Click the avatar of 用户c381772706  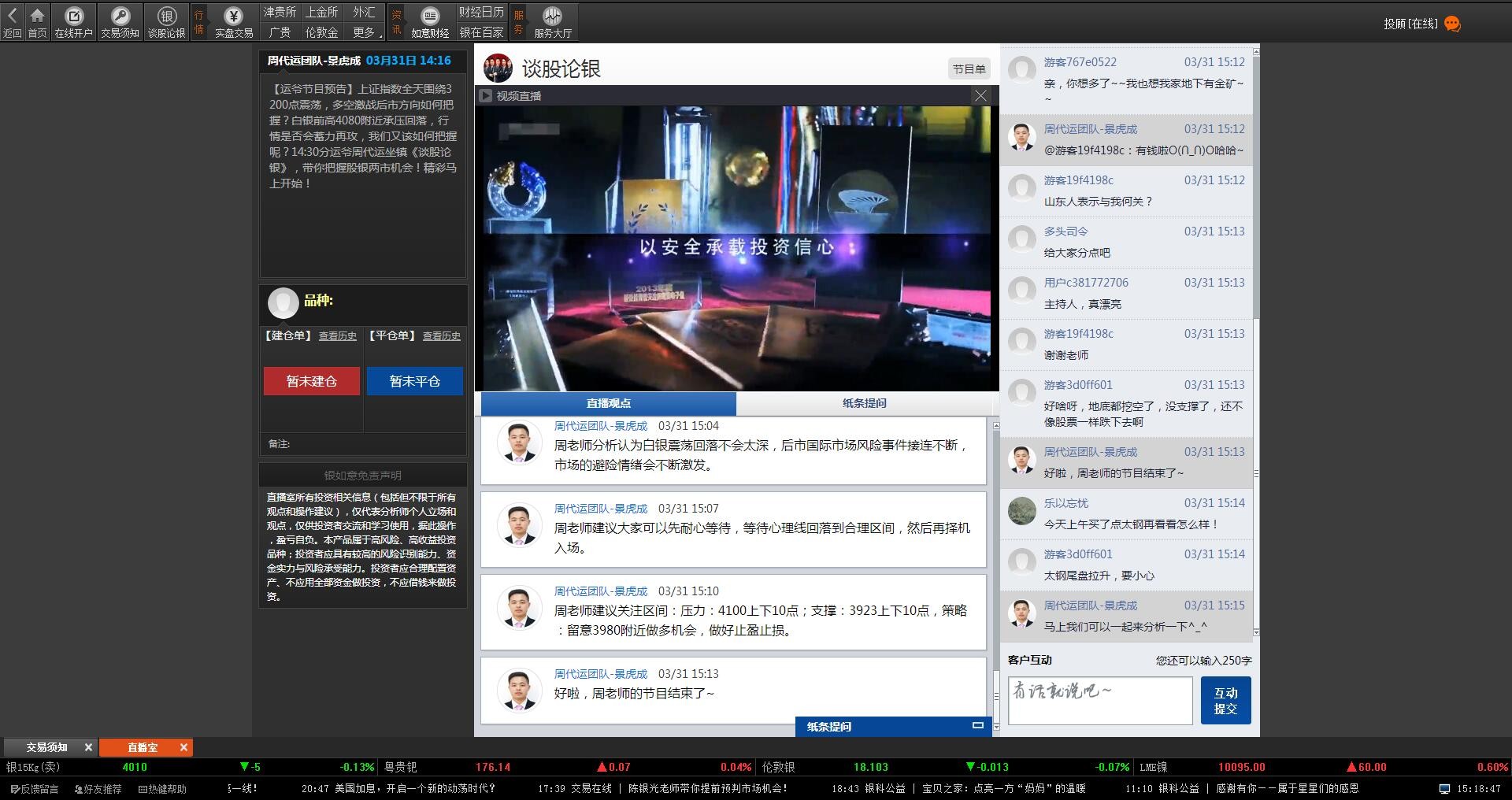[x=1022, y=291]
